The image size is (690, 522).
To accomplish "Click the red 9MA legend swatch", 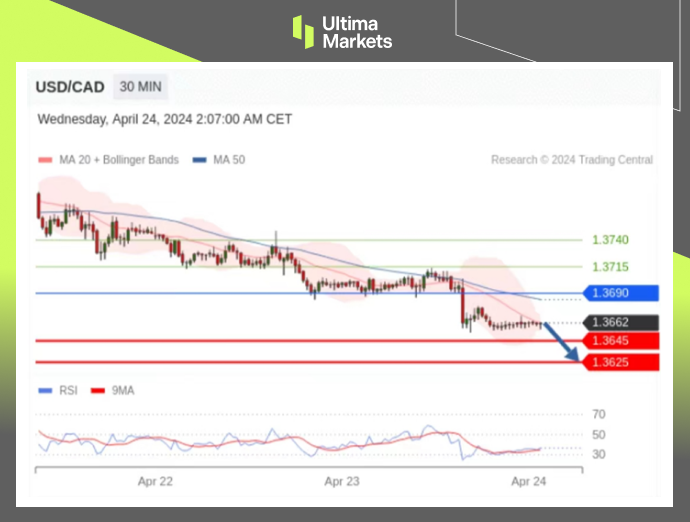I will point(98,390).
